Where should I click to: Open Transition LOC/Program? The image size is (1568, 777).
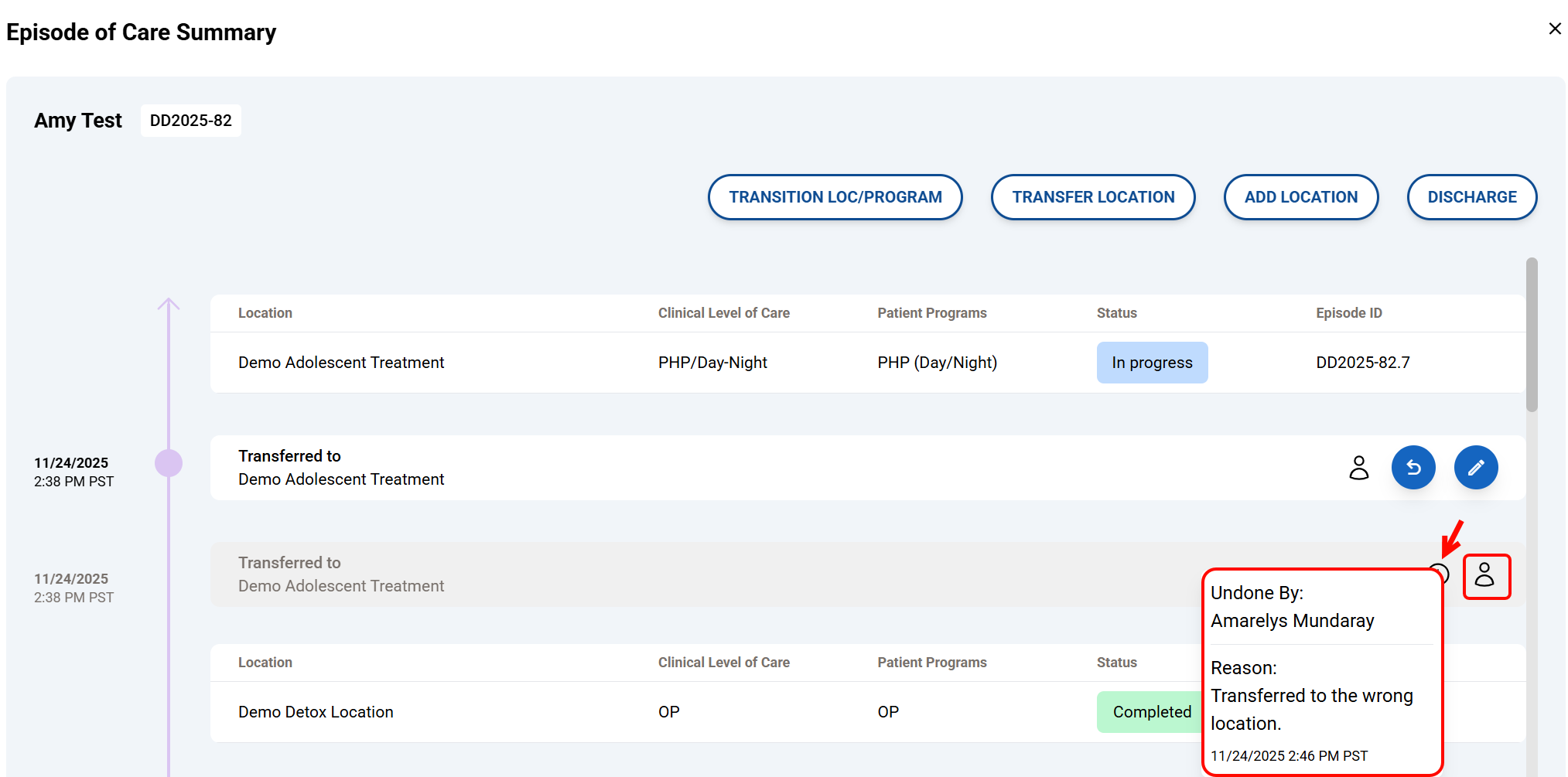[x=835, y=197]
